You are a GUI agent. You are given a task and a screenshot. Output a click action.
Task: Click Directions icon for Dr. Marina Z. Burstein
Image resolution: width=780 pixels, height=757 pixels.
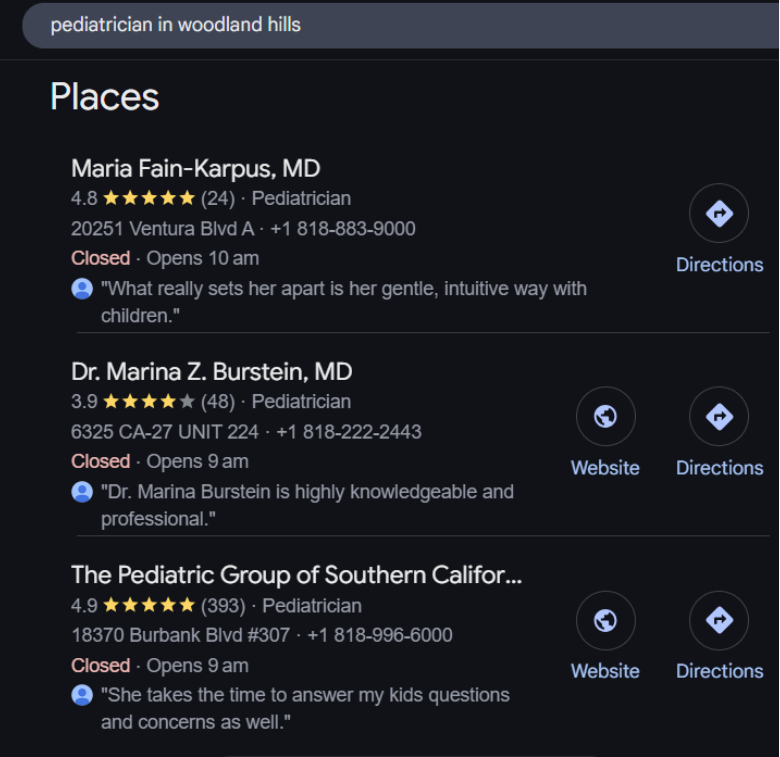[x=719, y=416]
